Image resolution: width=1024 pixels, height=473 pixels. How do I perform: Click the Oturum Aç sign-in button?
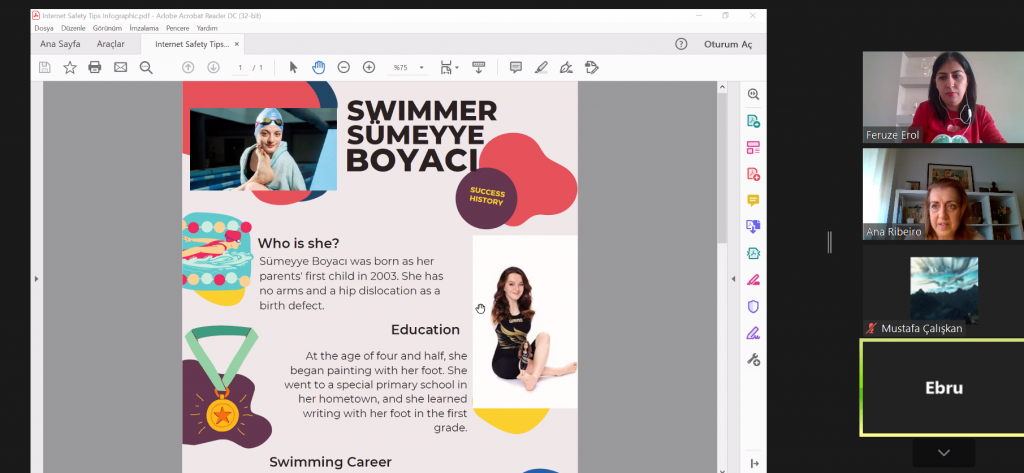tap(727, 44)
